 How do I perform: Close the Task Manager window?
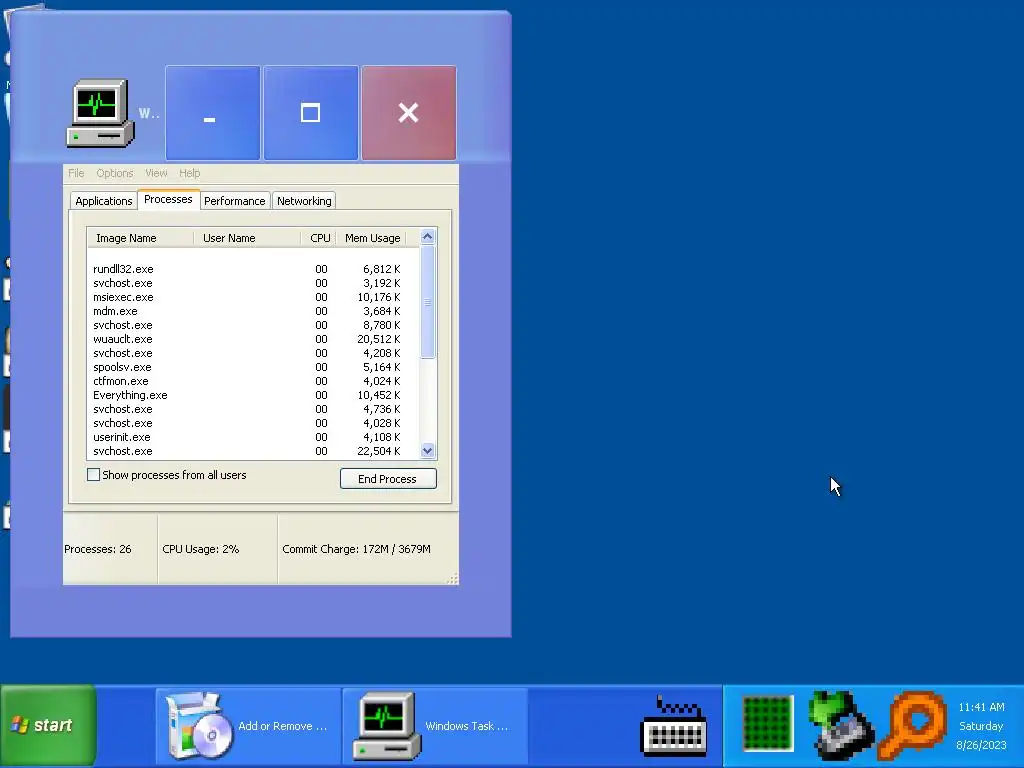pos(409,113)
